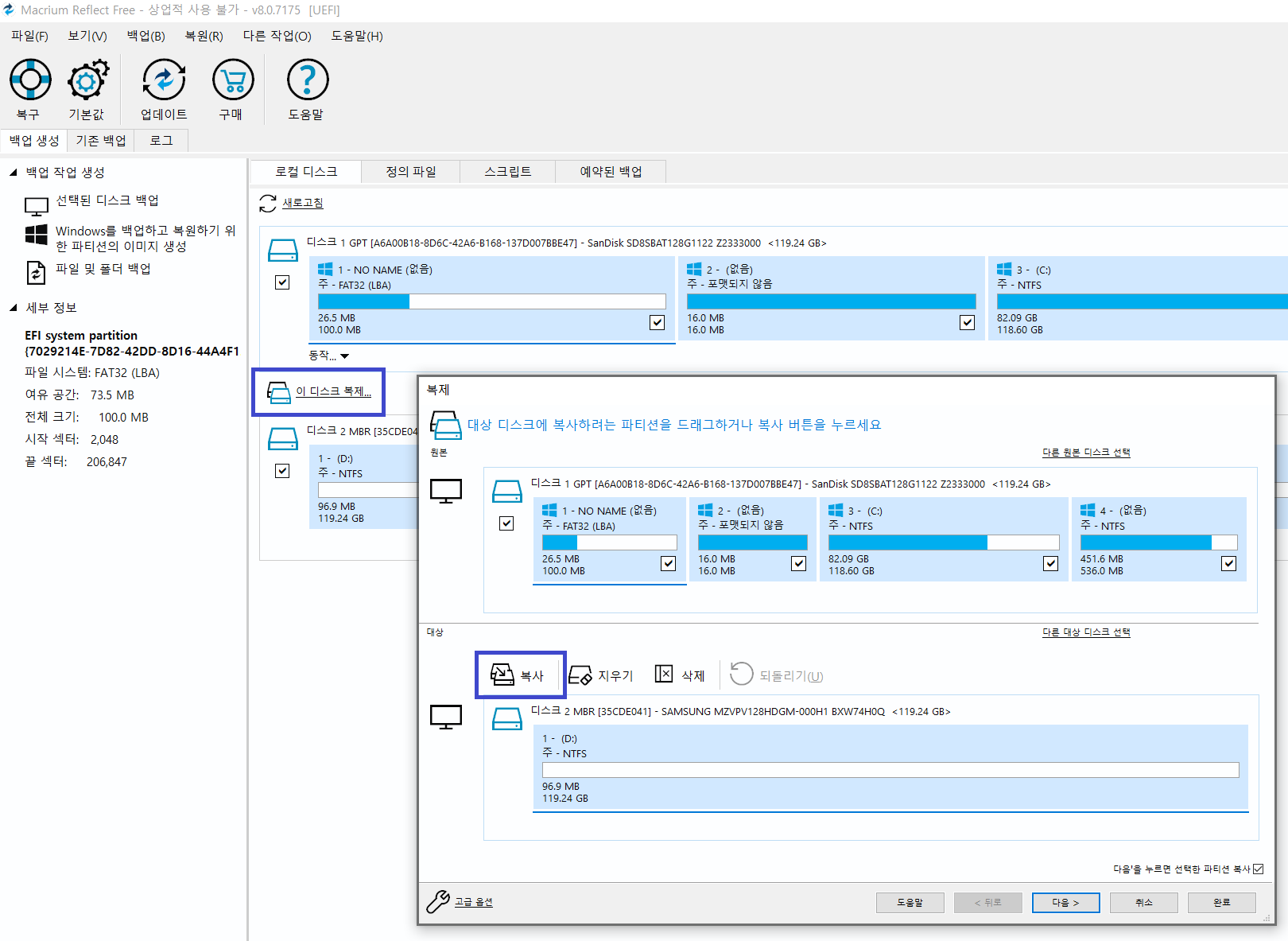
Task: Uncheck partition 2 unformatted checkbox in main window
Action: tap(968, 322)
